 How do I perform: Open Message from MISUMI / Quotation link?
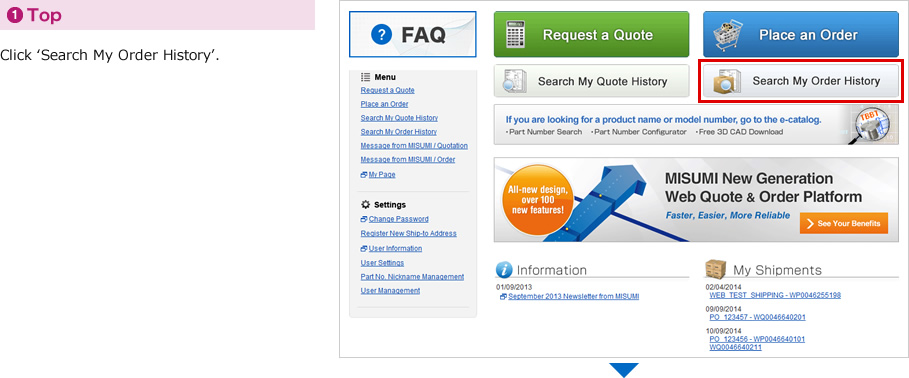tap(414, 146)
